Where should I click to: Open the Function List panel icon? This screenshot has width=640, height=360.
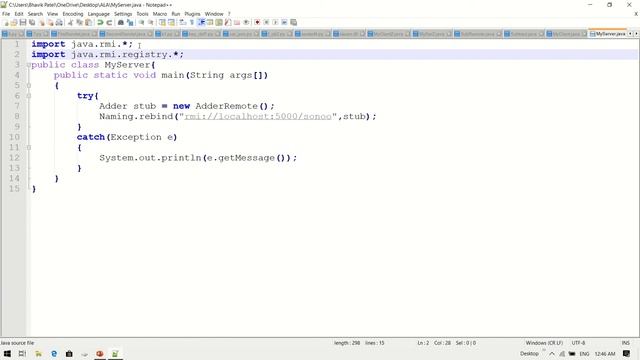click(228, 22)
